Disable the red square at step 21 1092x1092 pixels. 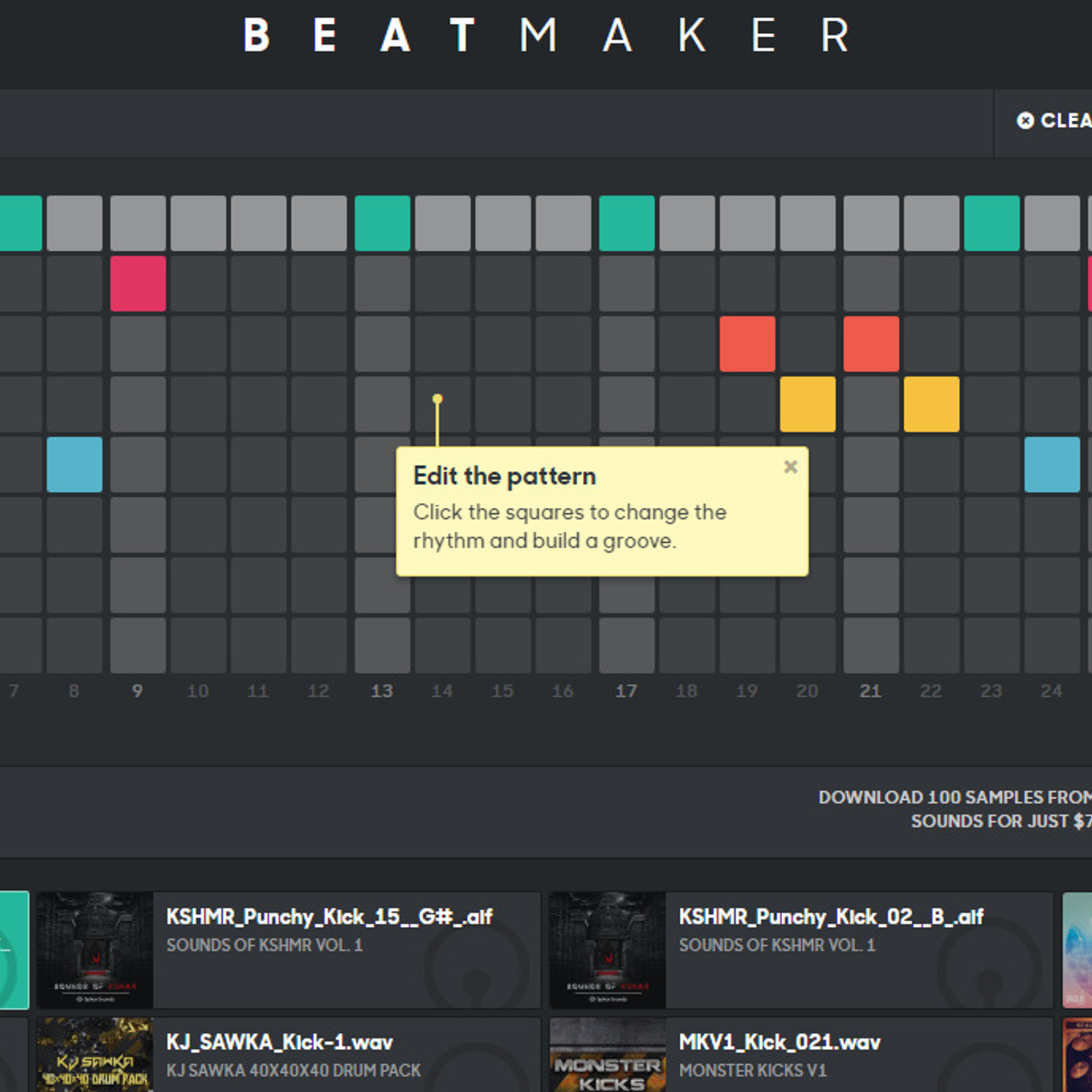(x=871, y=343)
